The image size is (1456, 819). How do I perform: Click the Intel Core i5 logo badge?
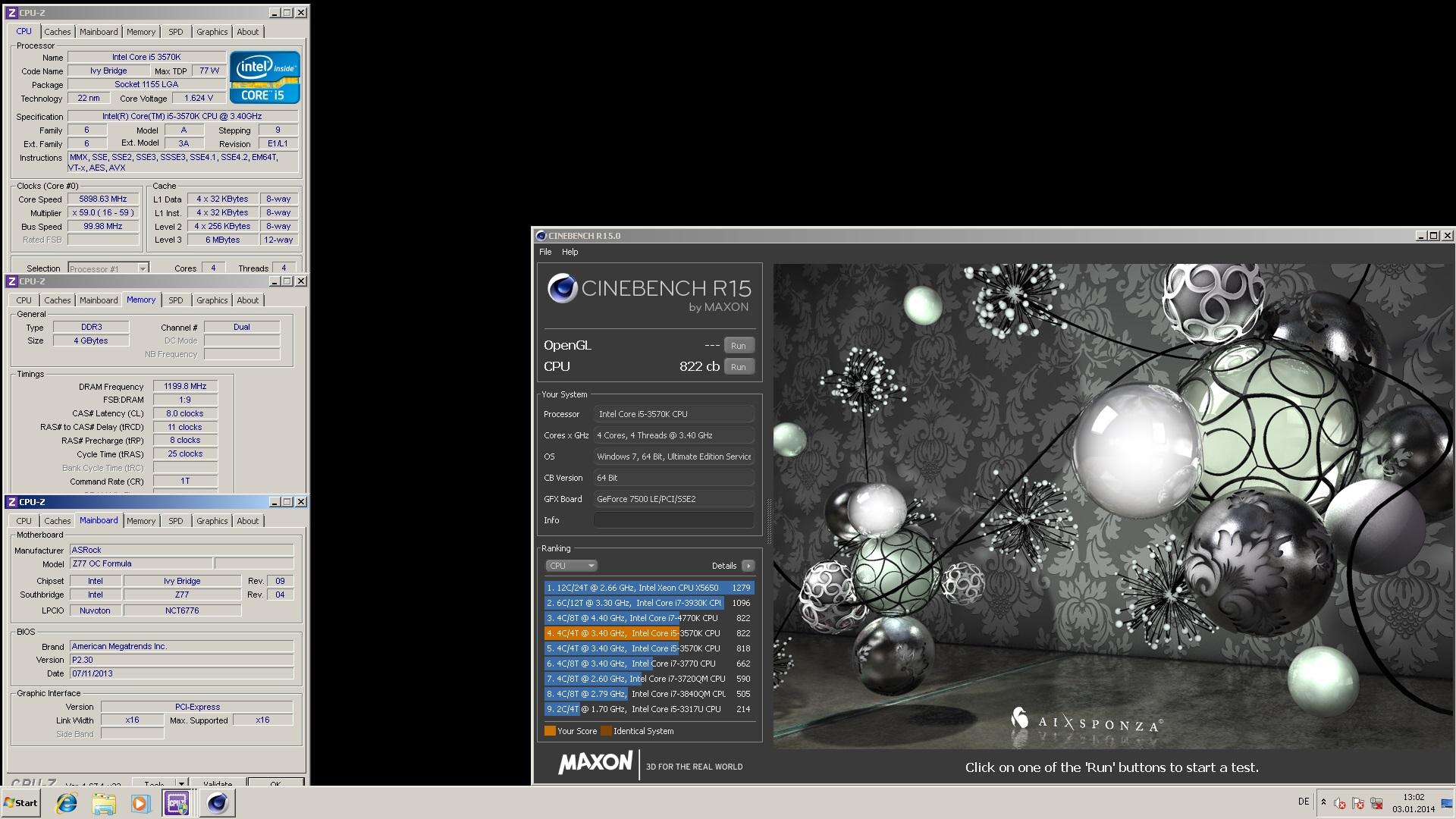click(265, 77)
